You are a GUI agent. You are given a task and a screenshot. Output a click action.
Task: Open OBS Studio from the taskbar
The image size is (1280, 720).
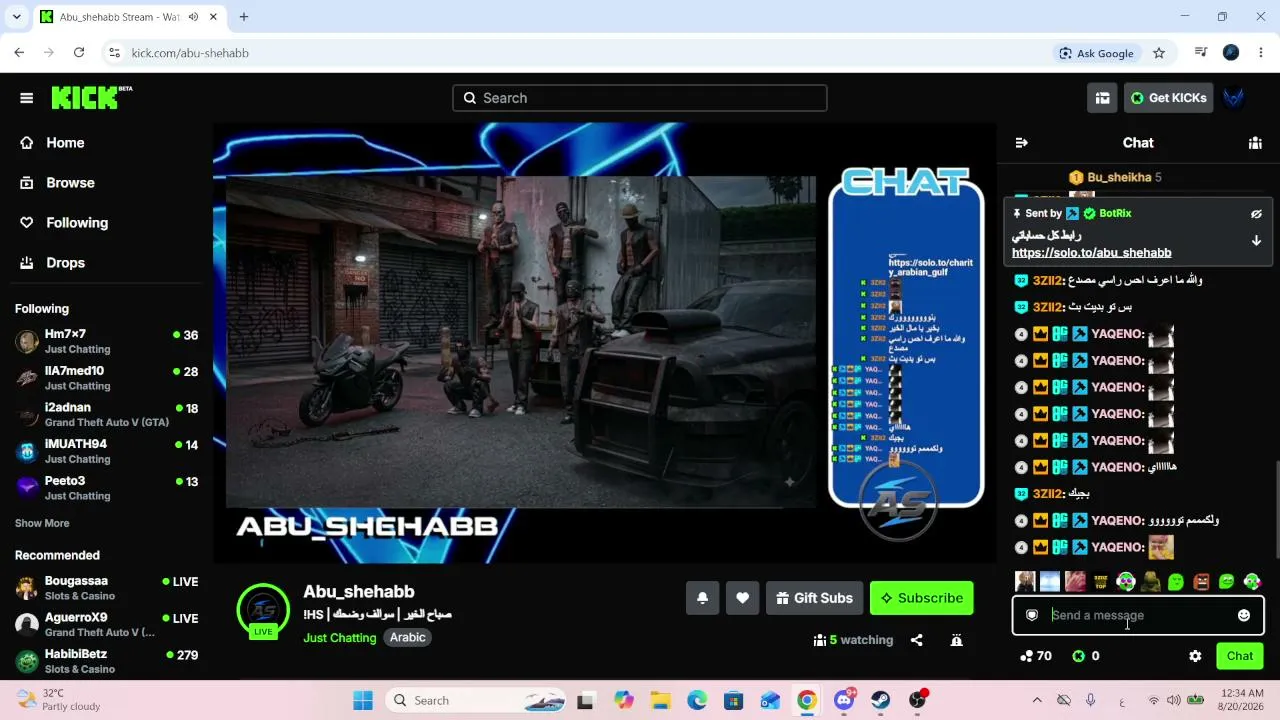pyautogui.click(x=917, y=700)
